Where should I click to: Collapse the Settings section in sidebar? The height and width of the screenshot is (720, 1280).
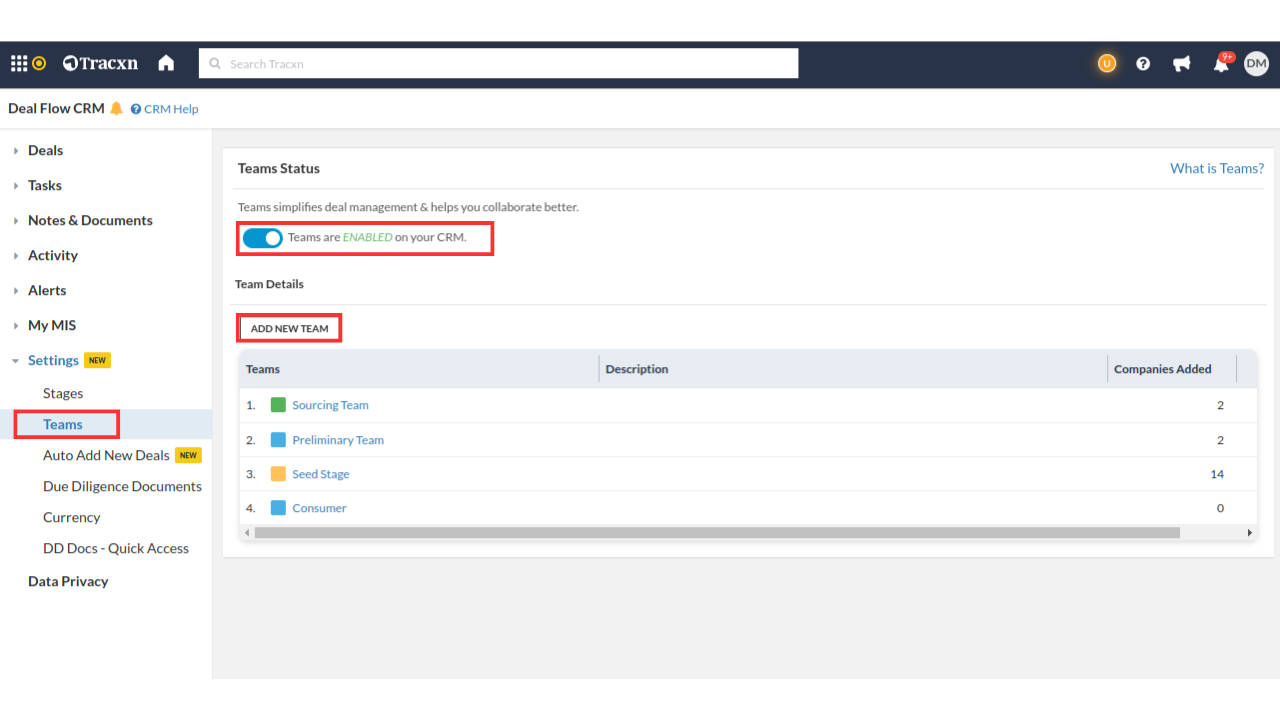click(53, 361)
